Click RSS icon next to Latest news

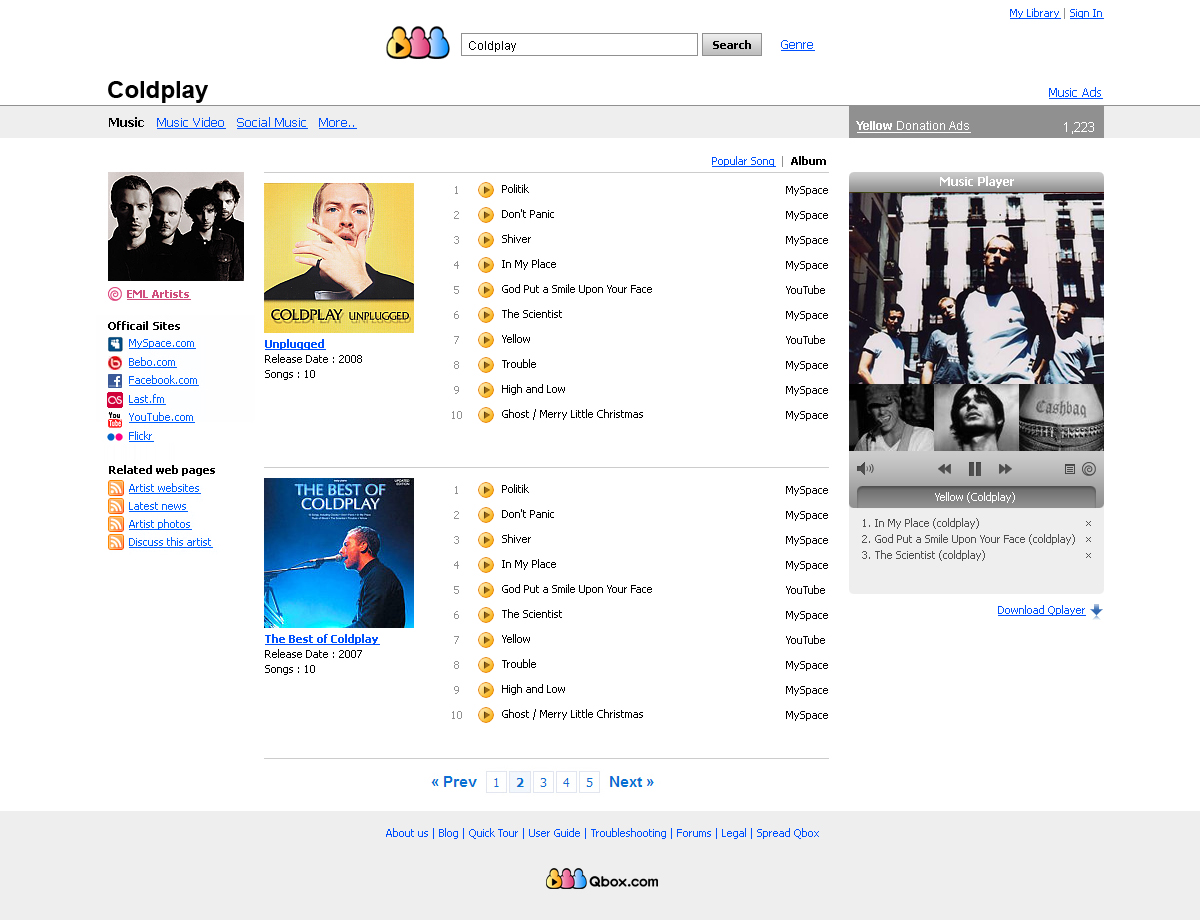point(116,506)
